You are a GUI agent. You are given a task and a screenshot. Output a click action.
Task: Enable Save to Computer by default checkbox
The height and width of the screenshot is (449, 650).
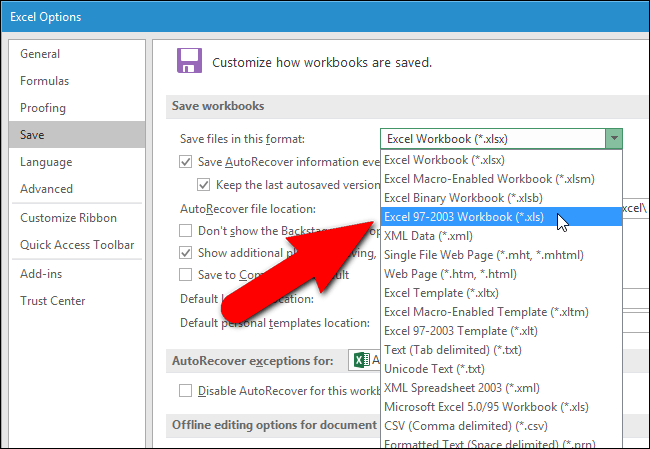click(x=185, y=274)
